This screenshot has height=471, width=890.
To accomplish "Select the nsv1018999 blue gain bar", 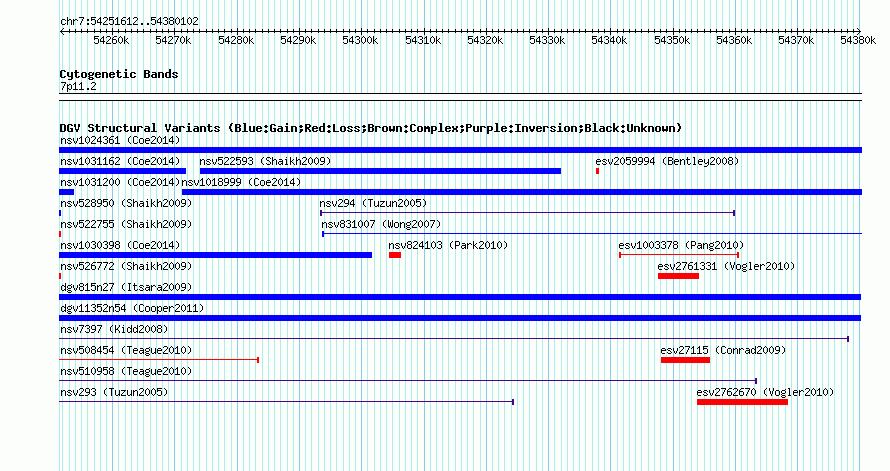I will pos(522,192).
